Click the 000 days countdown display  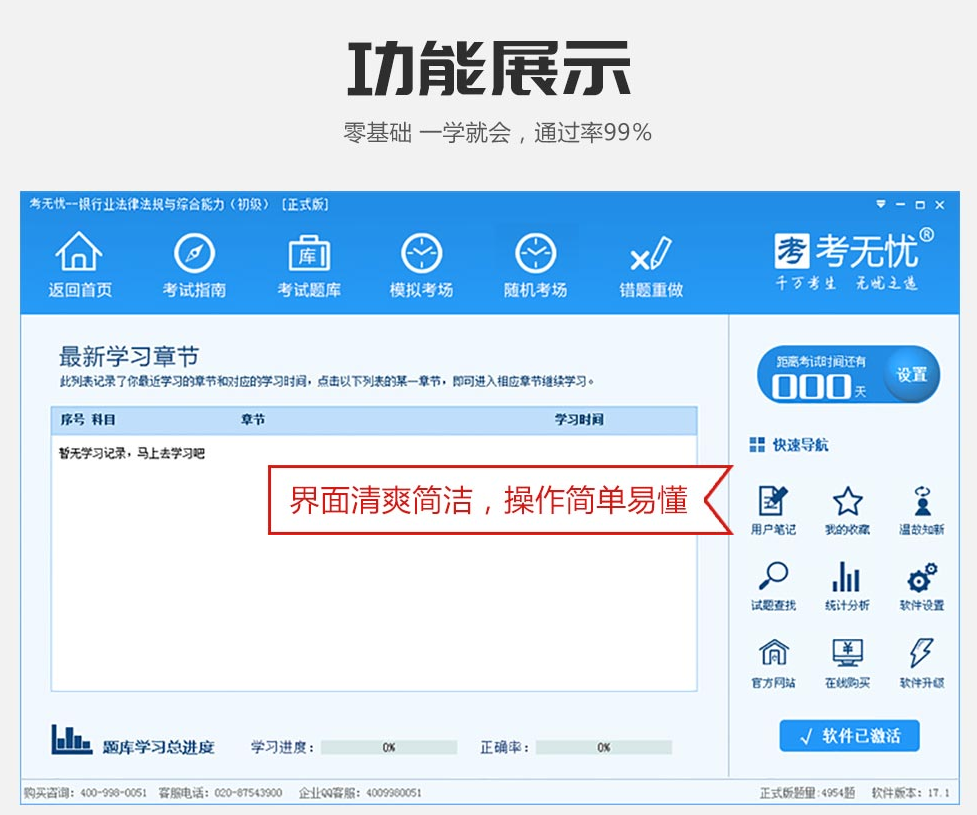pos(811,386)
